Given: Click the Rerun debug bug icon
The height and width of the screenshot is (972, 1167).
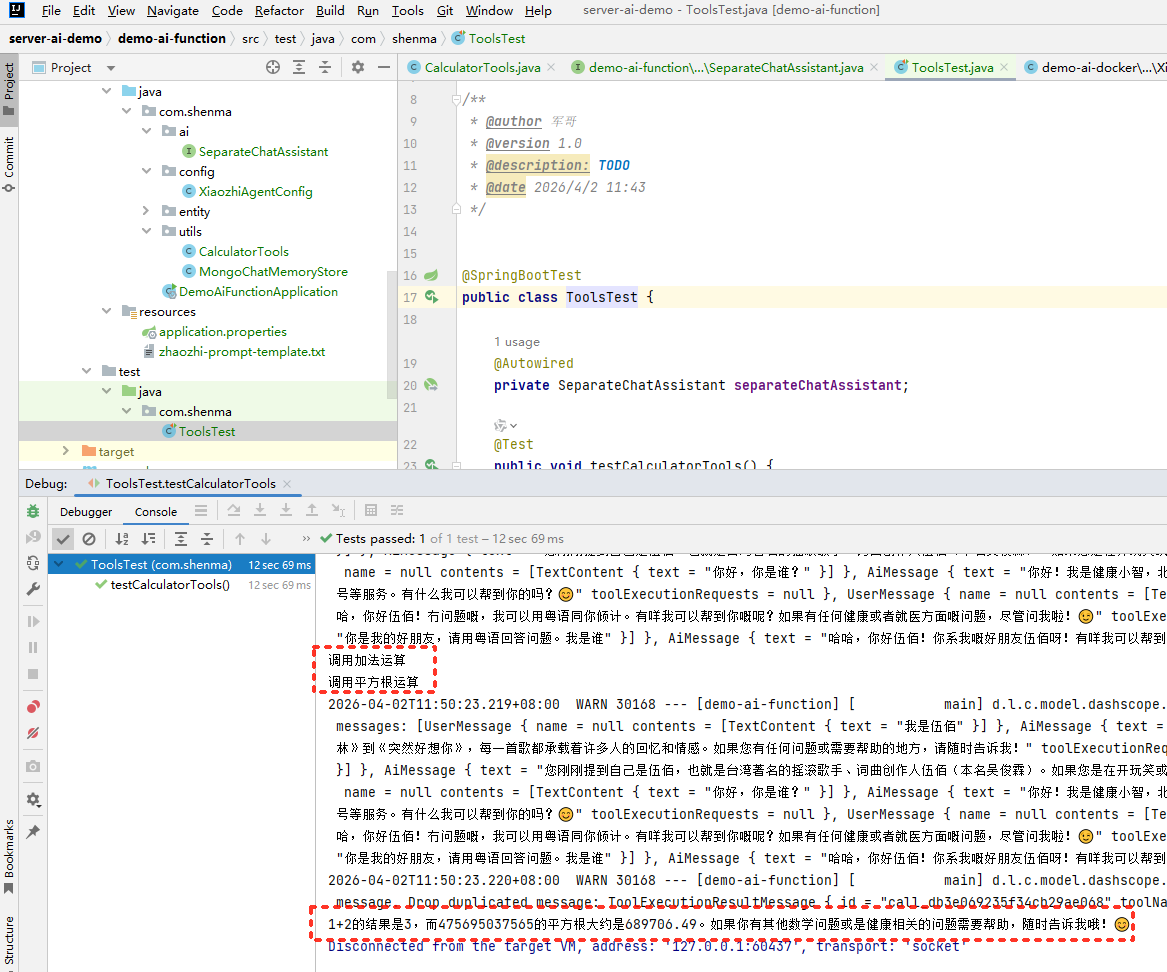Looking at the screenshot, I should [x=33, y=511].
